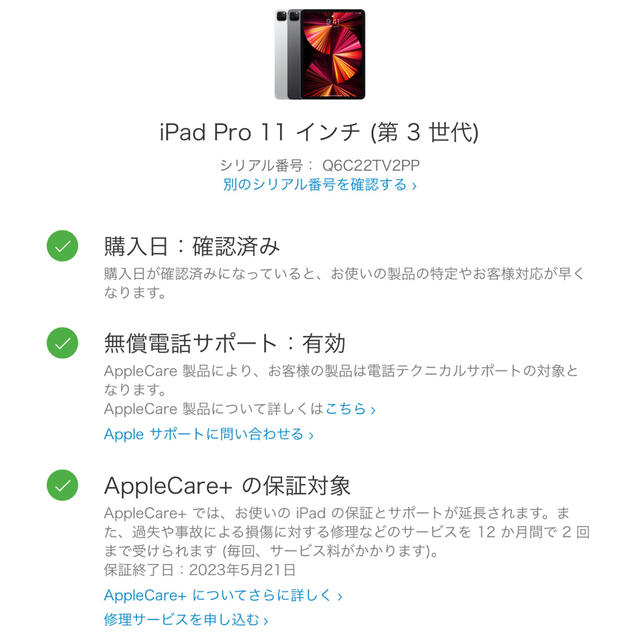Viewport: 640px width, 640px height.
Task: Click the iPad Pro 11 インチ title
Action: (319, 132)
